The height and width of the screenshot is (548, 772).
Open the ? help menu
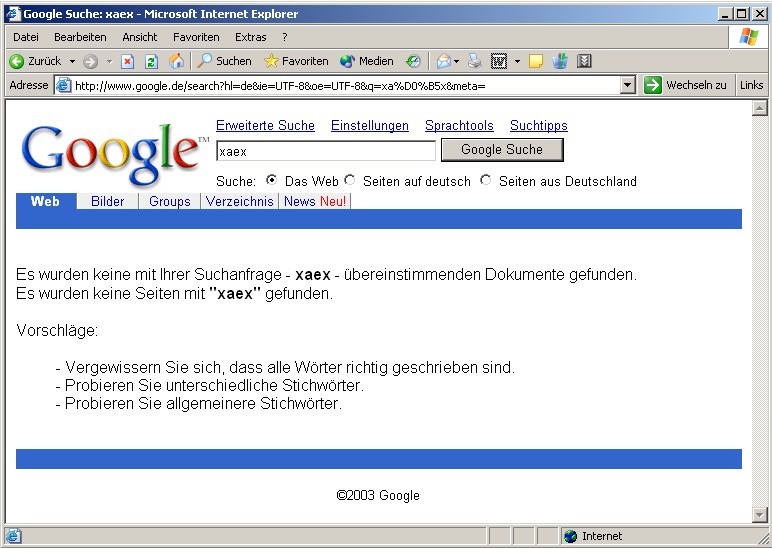point(285,37)
